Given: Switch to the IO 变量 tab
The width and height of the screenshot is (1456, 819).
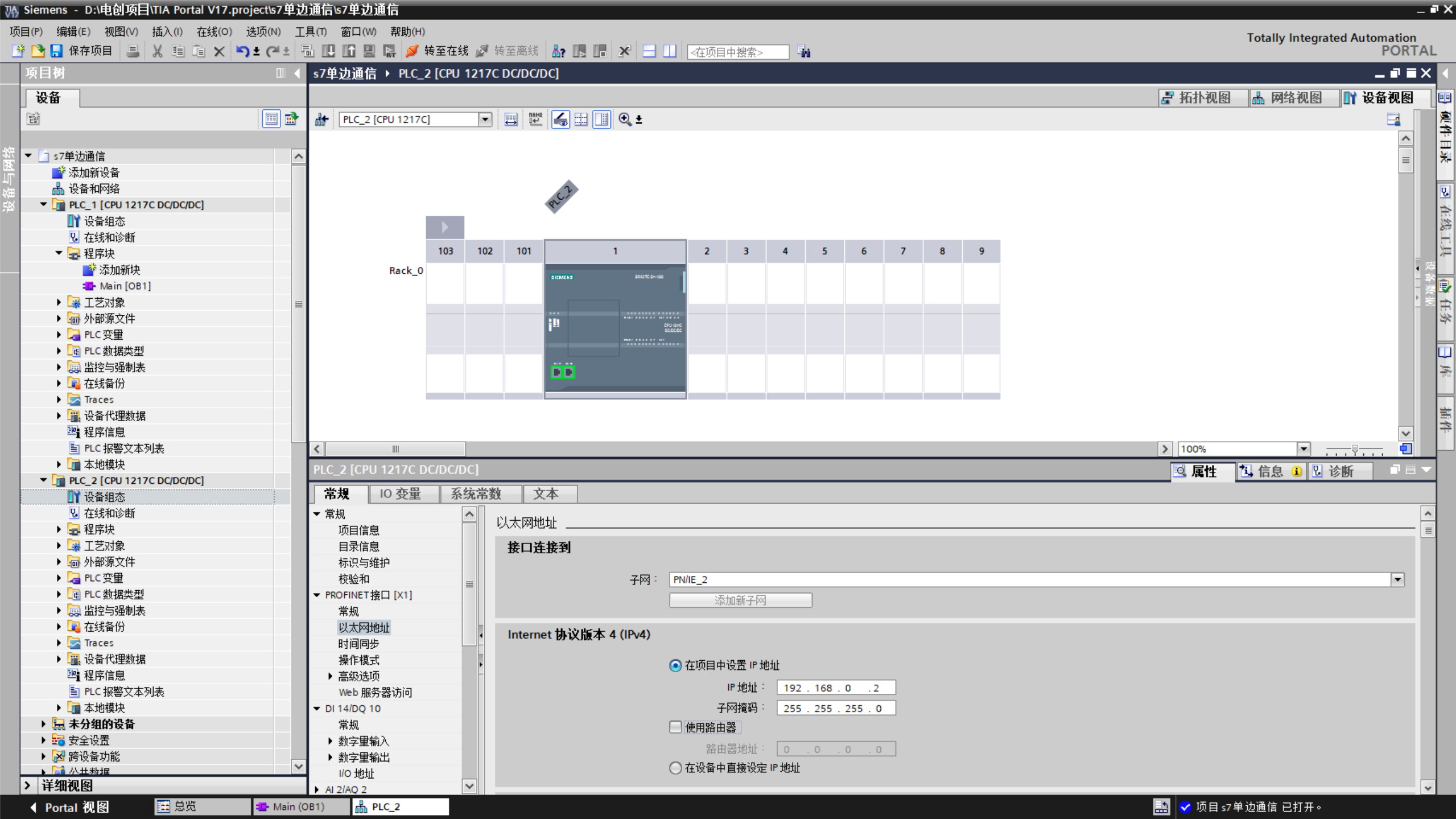Looking at the screenshot, I should [x=401, y=493].
